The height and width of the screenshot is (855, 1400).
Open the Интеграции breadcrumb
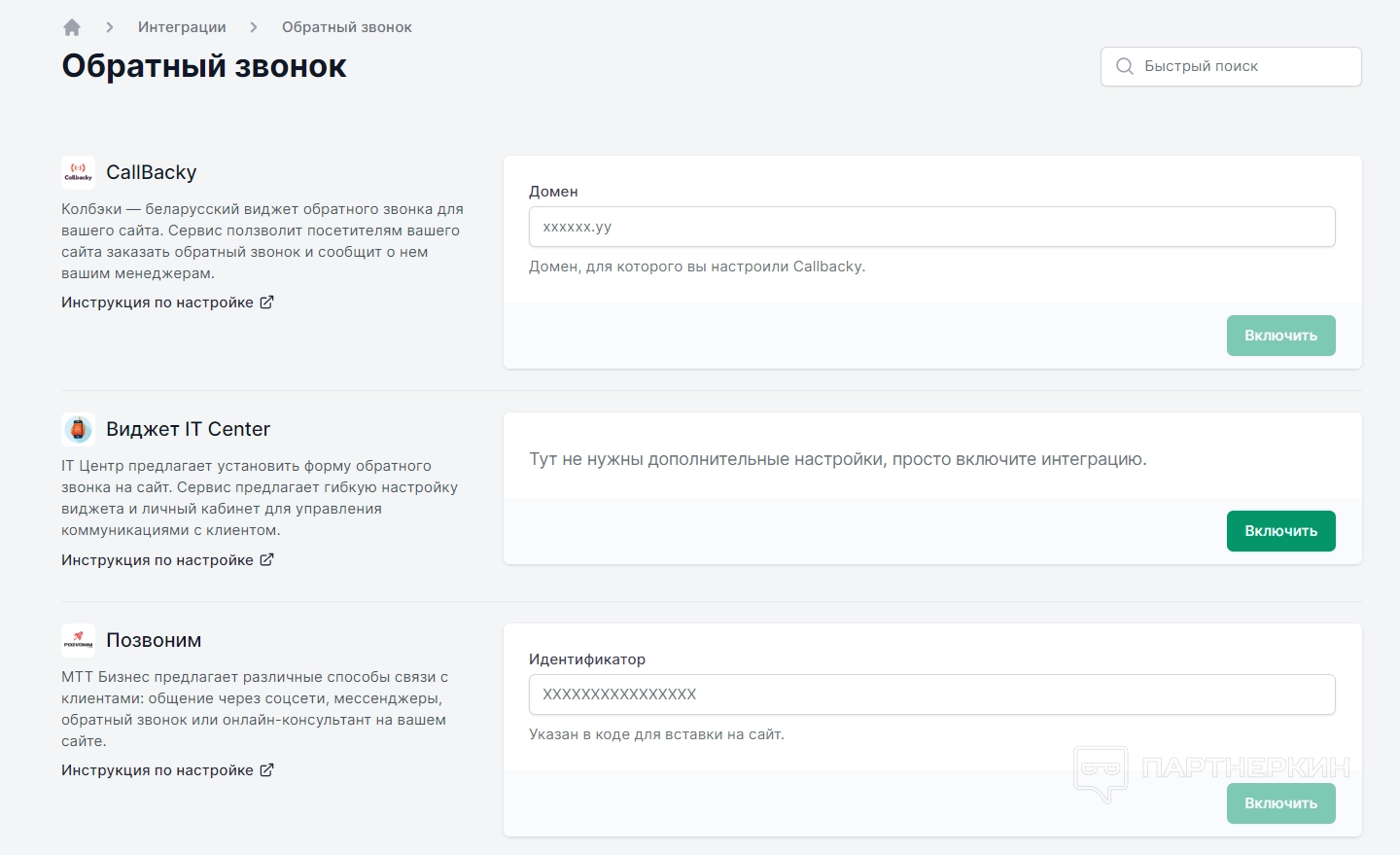[182, 27]
